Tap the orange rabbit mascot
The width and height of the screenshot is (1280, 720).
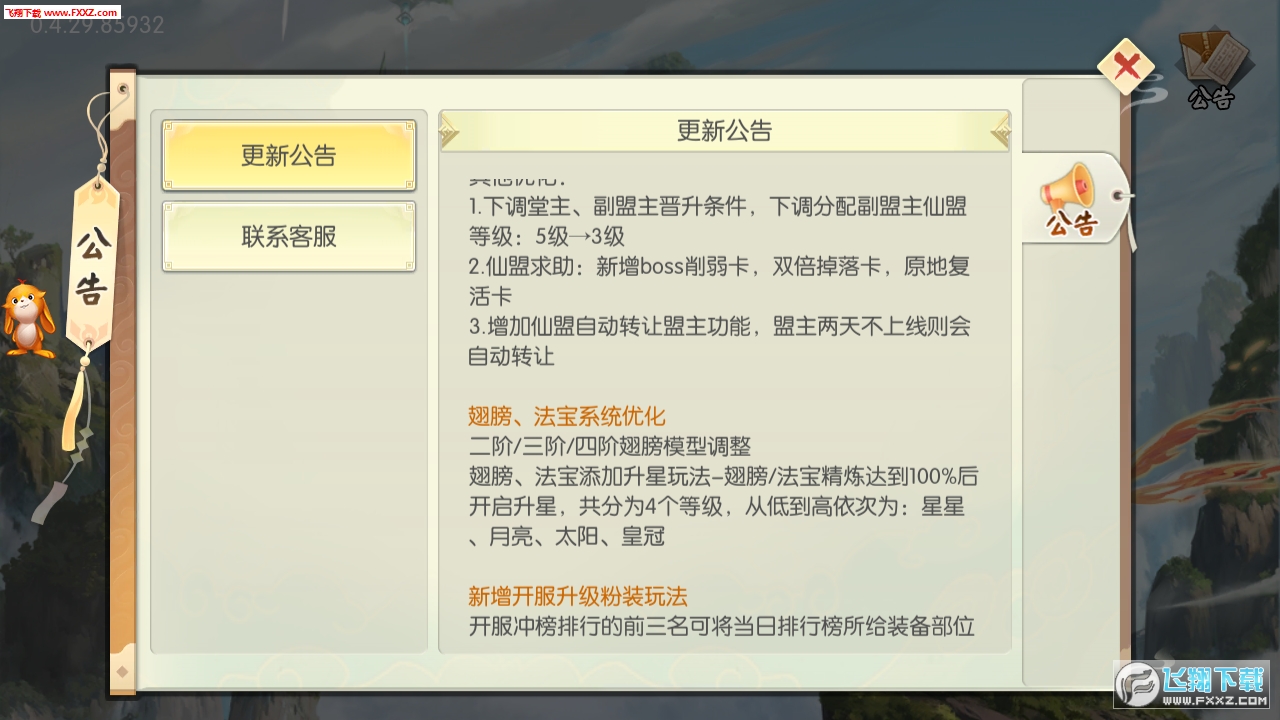pyautogui.click(x=26, y=320)
